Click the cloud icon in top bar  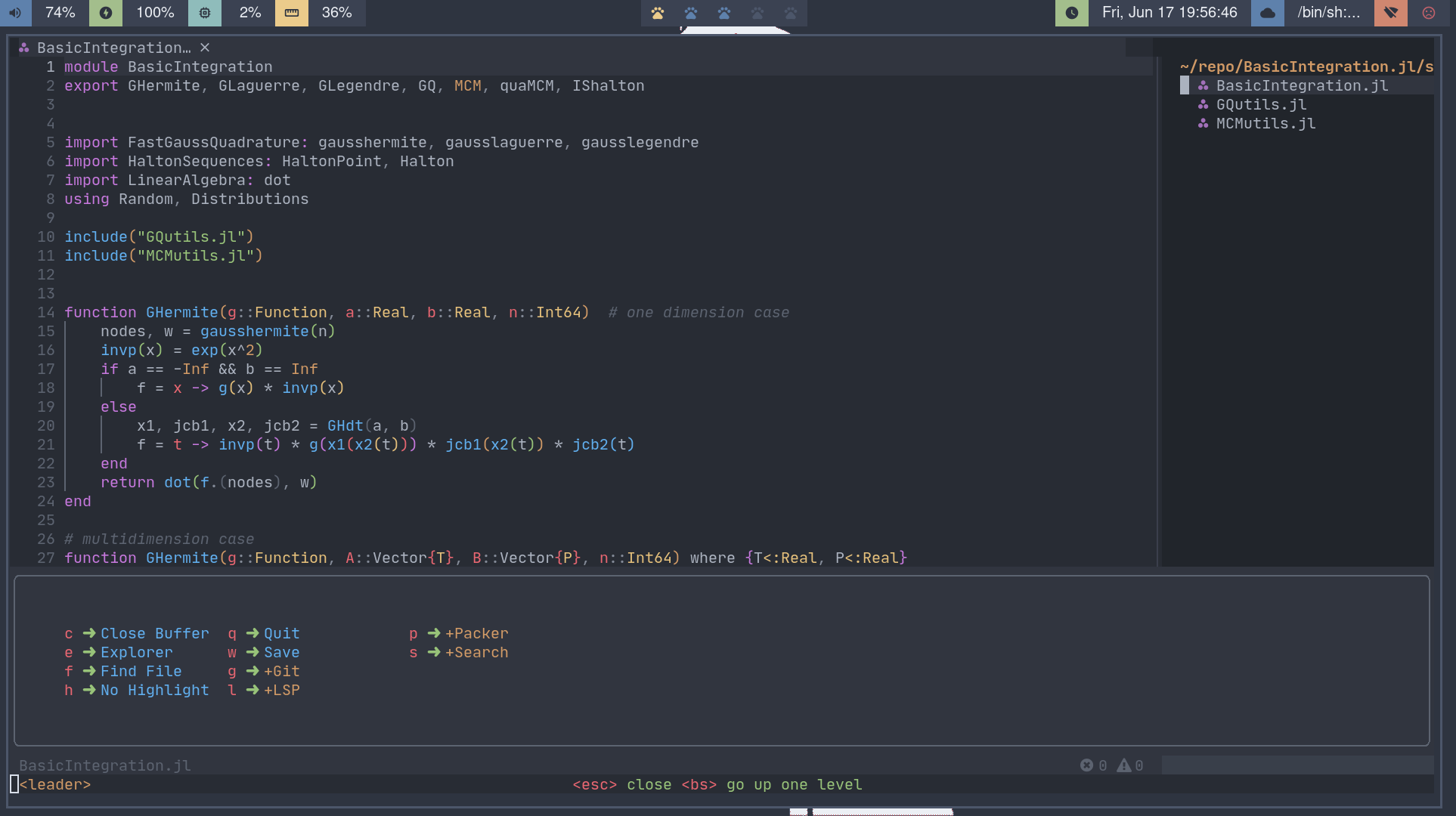point(1268,13)
